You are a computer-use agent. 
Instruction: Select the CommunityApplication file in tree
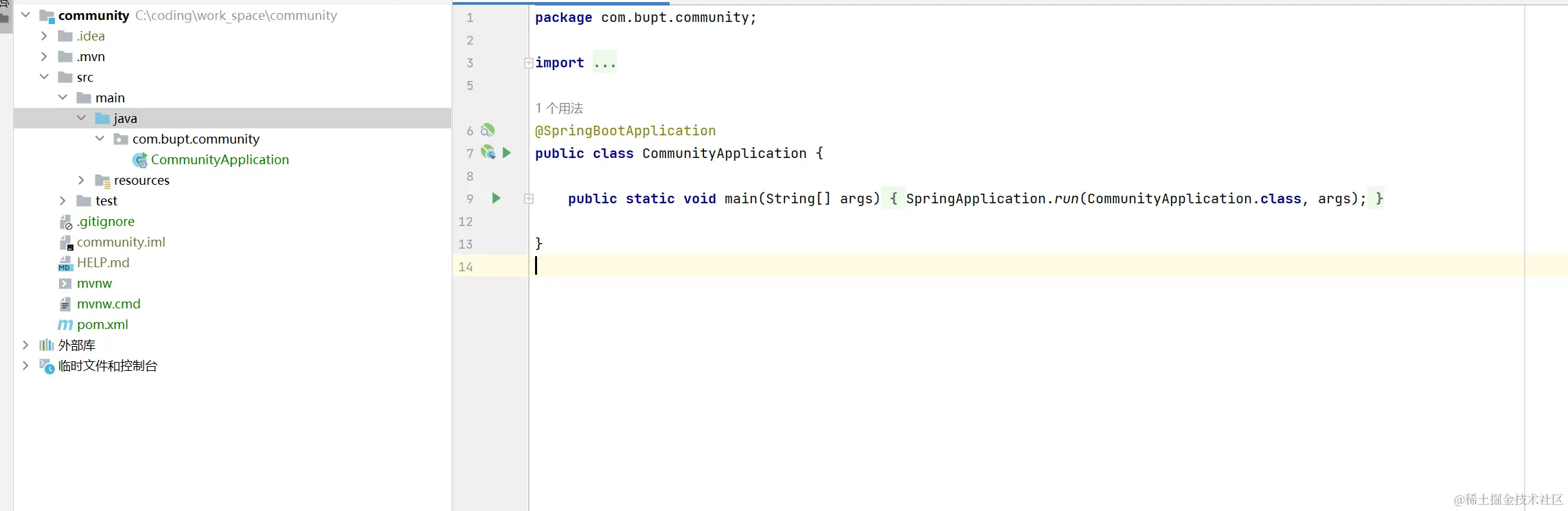[220, 159]
